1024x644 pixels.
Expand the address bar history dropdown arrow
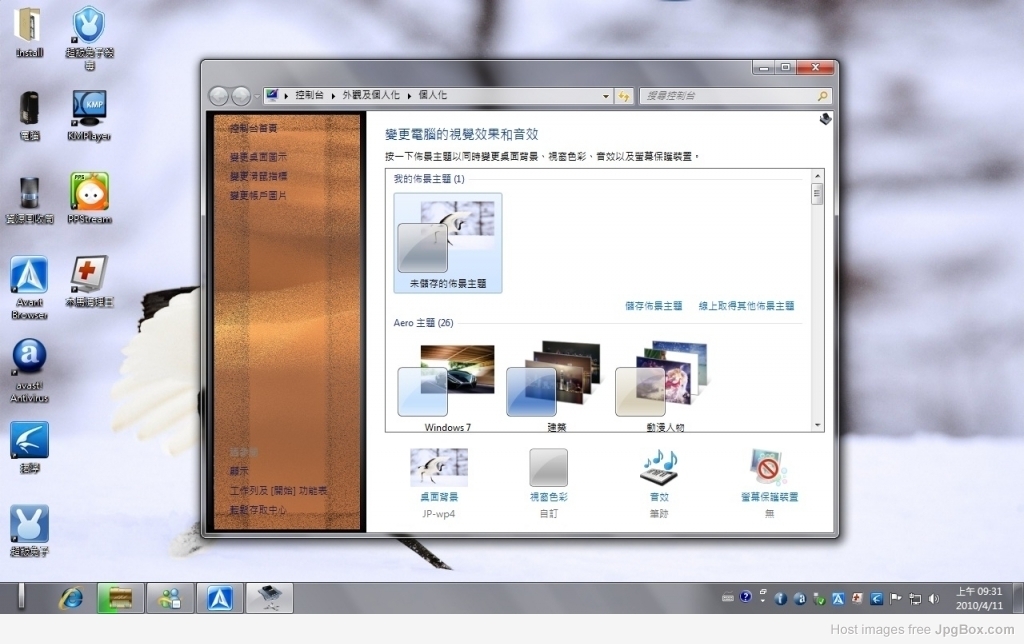(606, 96)
